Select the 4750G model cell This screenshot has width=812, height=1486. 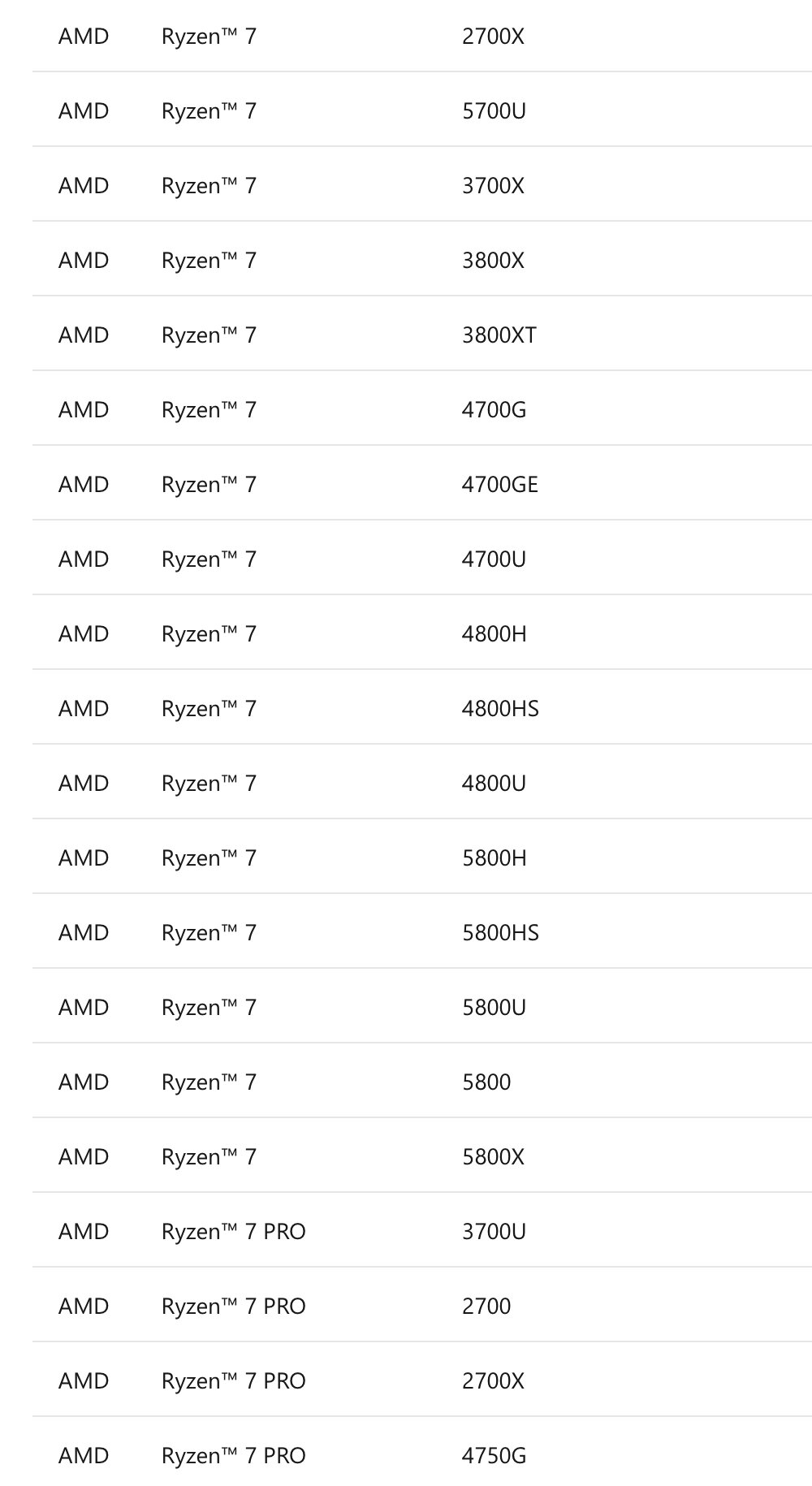494,1456
